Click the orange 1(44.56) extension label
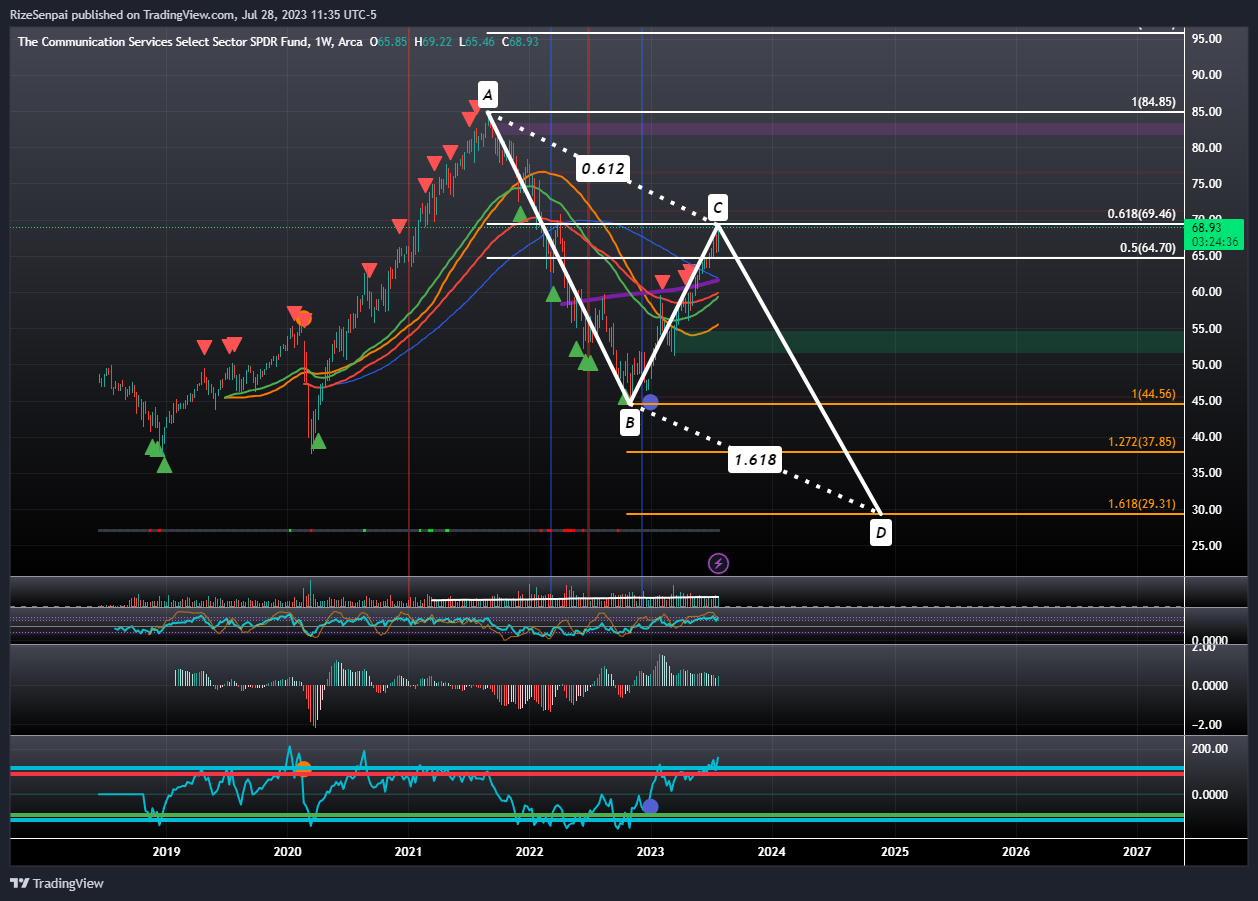 coord(1153,394)
